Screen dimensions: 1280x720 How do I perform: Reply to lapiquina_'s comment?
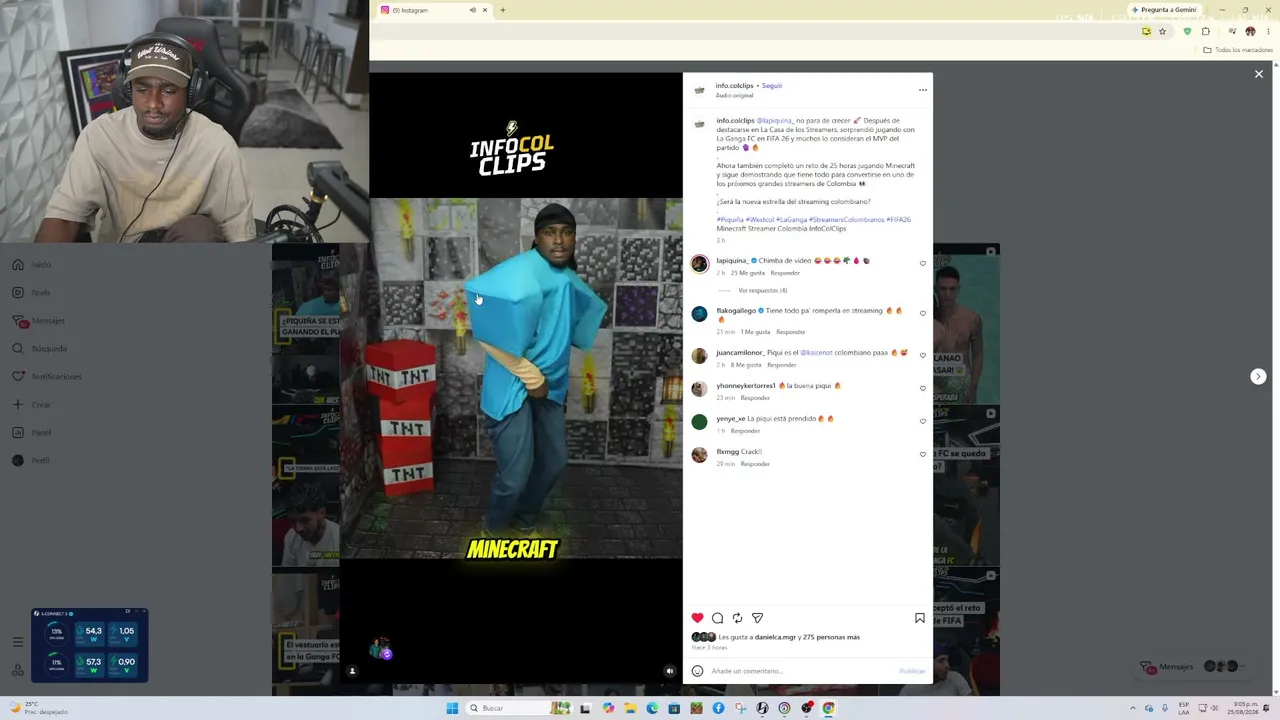785,273
